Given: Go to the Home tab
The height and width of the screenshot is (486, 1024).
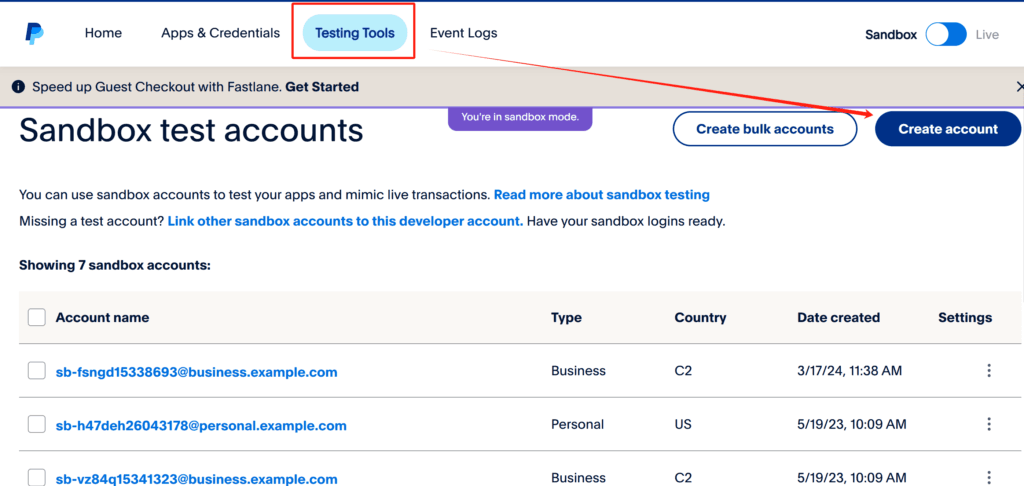Looking at the screenshot, I should [103, 33].
